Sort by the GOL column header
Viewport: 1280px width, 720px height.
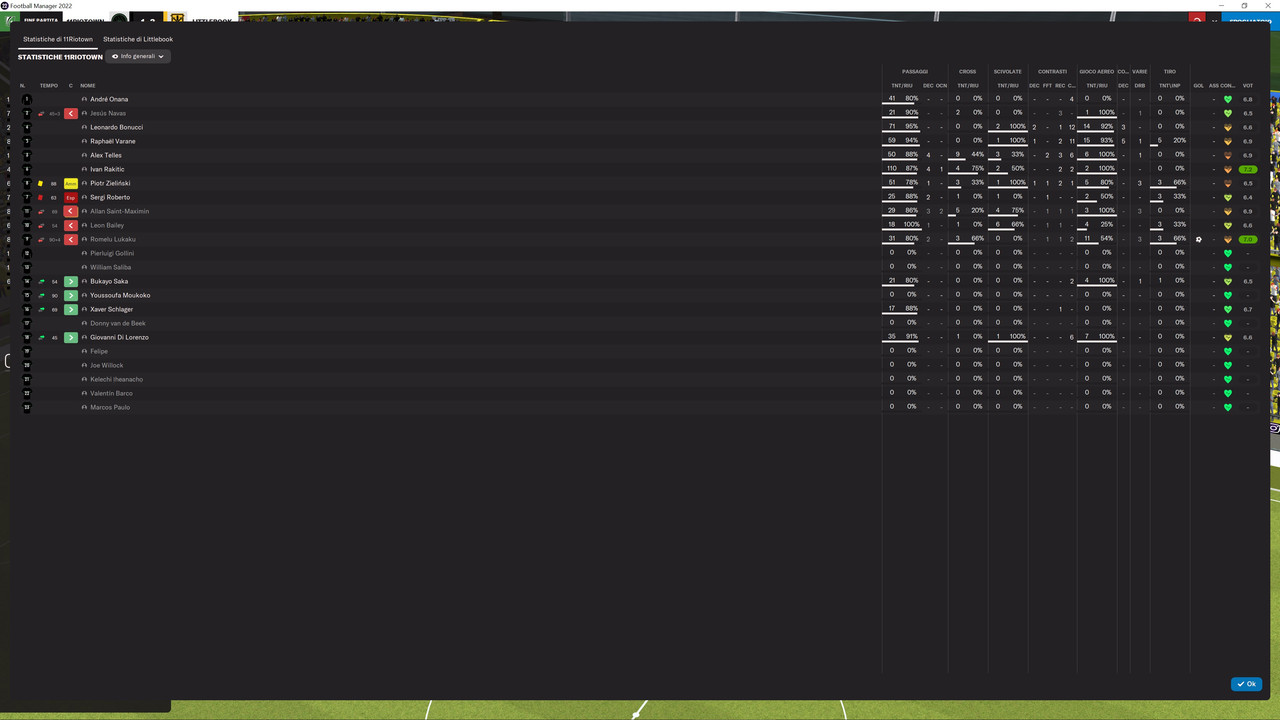click(1199, 86)
